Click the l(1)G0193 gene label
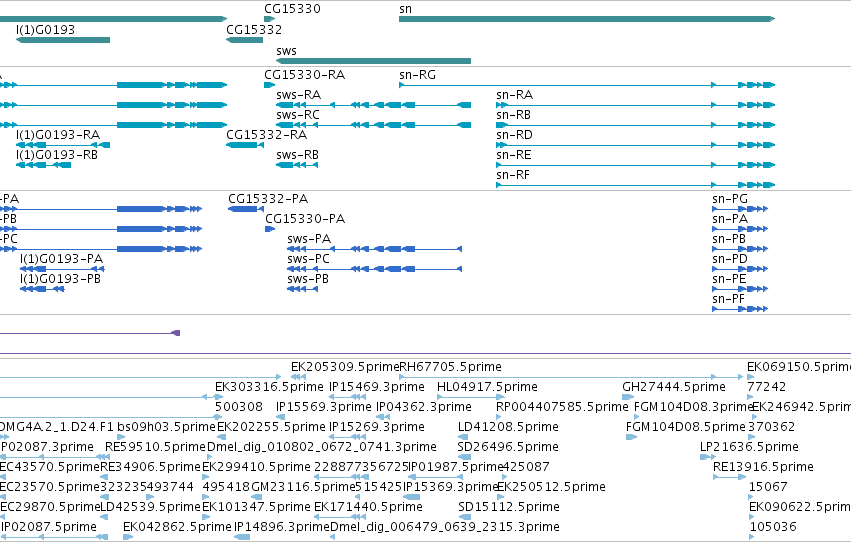 [46, 30]
